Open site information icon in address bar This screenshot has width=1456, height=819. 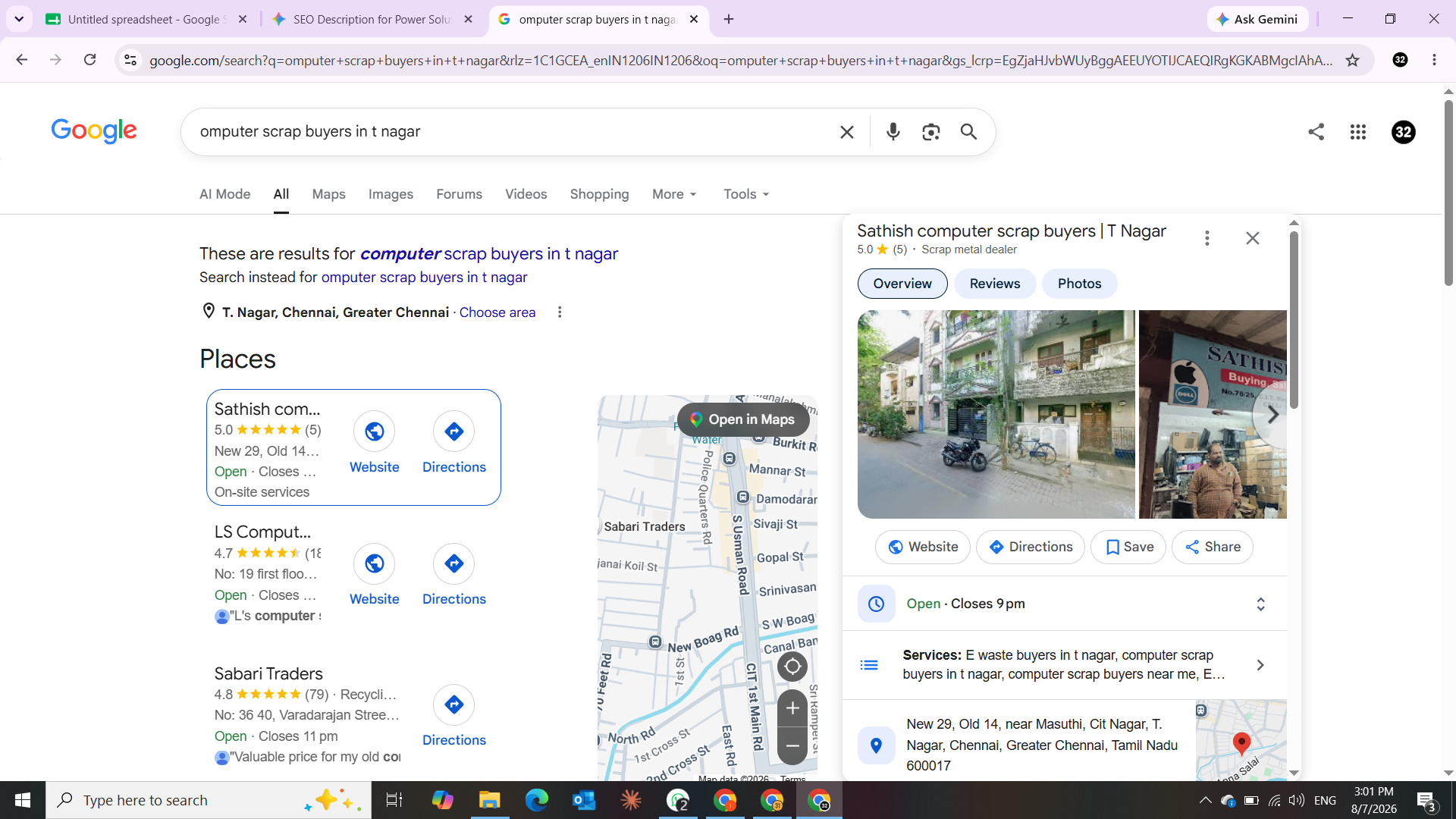click(x=130, y=60)
